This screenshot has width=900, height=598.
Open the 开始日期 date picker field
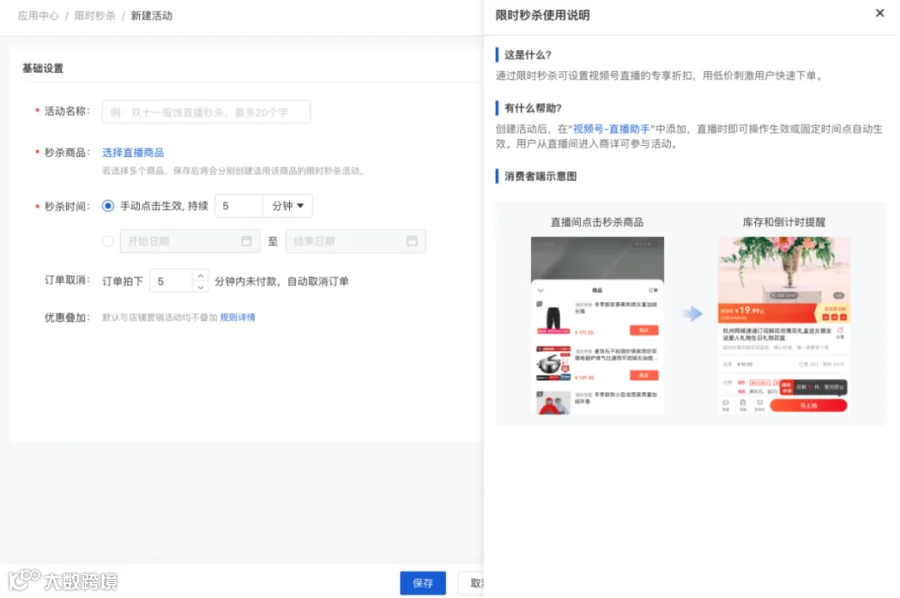(x=190, y=241)
